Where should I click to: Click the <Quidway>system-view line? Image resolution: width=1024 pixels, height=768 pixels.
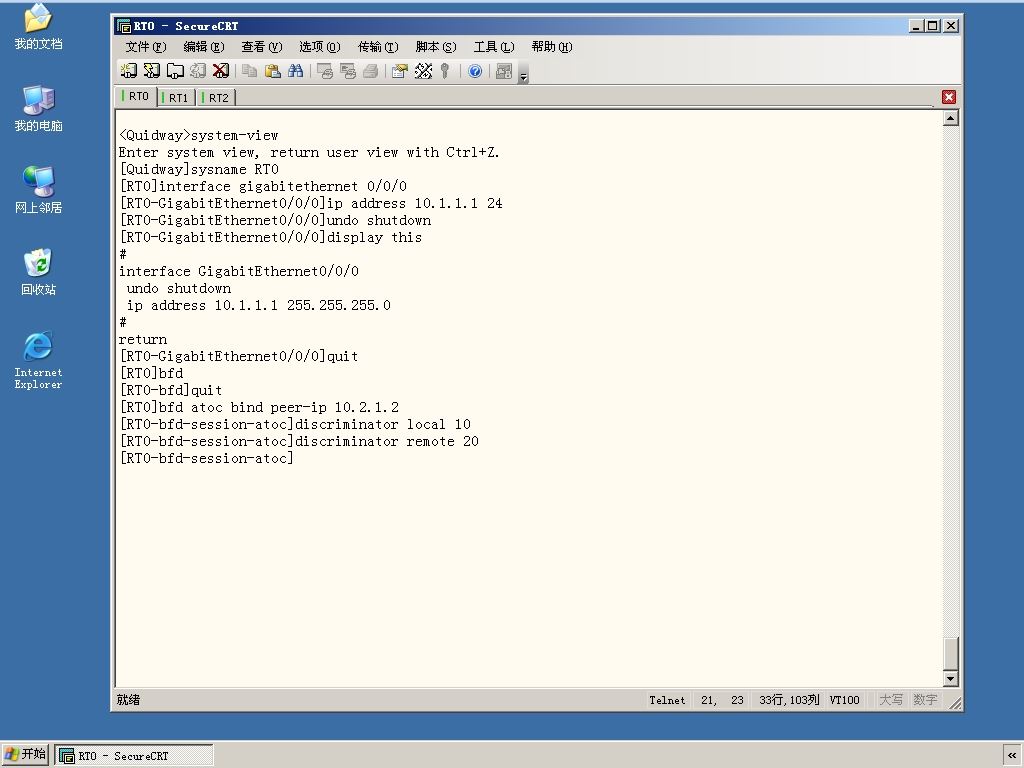coord(199,136)
